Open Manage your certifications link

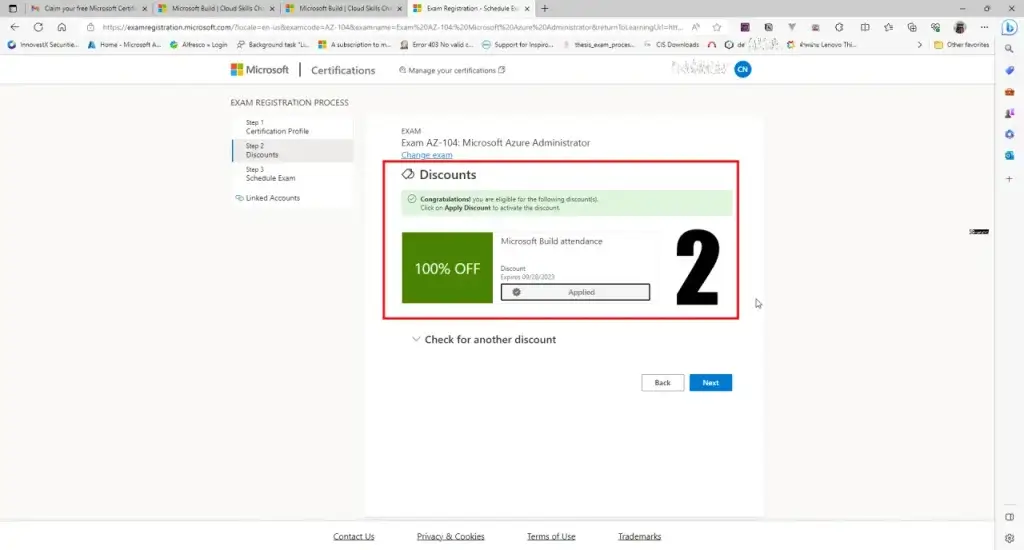(452, 70)
